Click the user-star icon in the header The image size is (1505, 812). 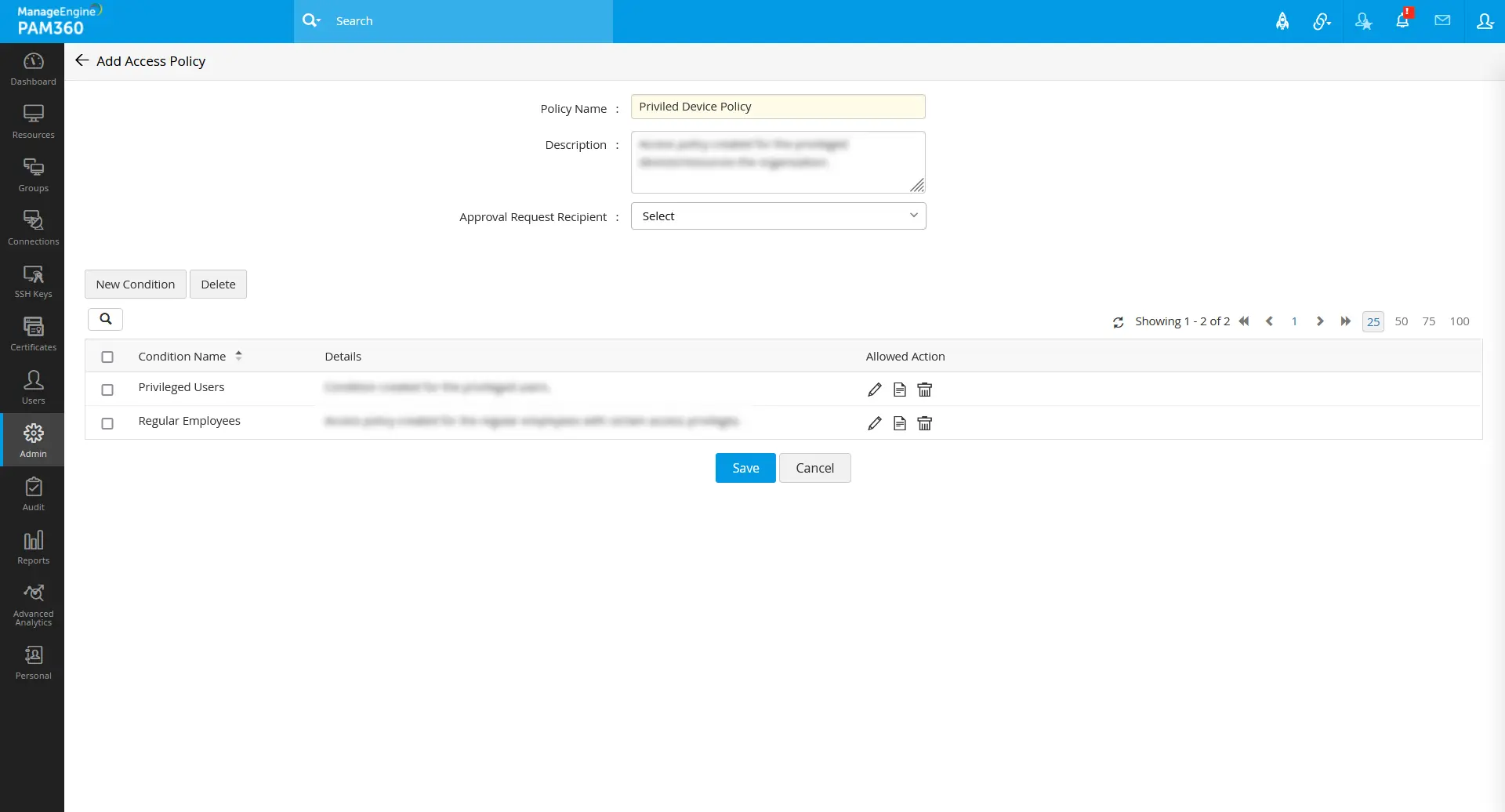tap(1363, 21)
